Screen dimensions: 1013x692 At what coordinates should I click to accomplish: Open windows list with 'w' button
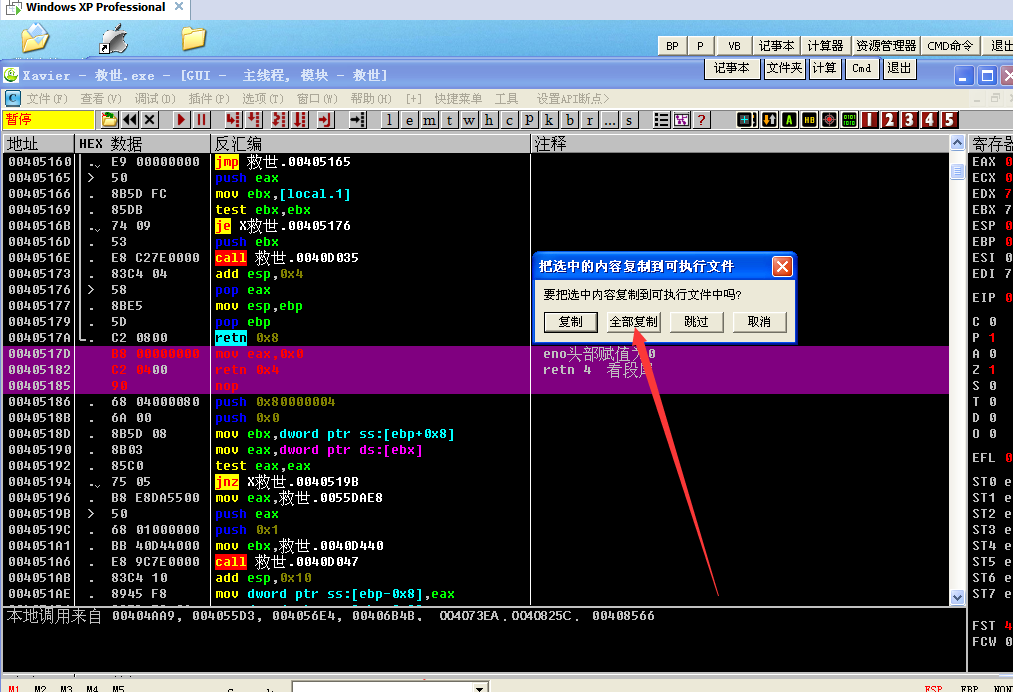pyautogui.click(x=469, y=120)
